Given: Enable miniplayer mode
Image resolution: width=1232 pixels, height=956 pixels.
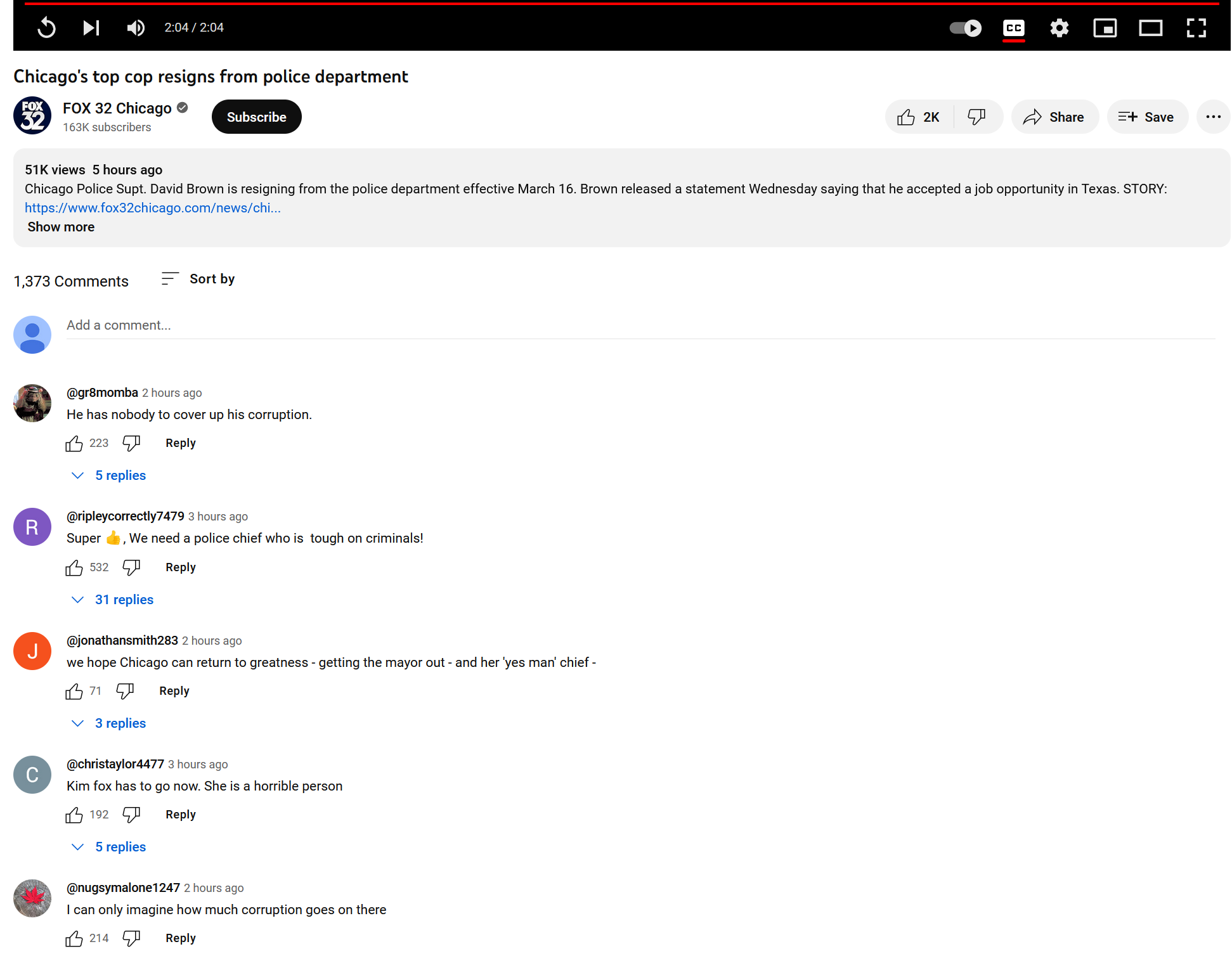Looking at the screenshot, I should point(1105,28).
